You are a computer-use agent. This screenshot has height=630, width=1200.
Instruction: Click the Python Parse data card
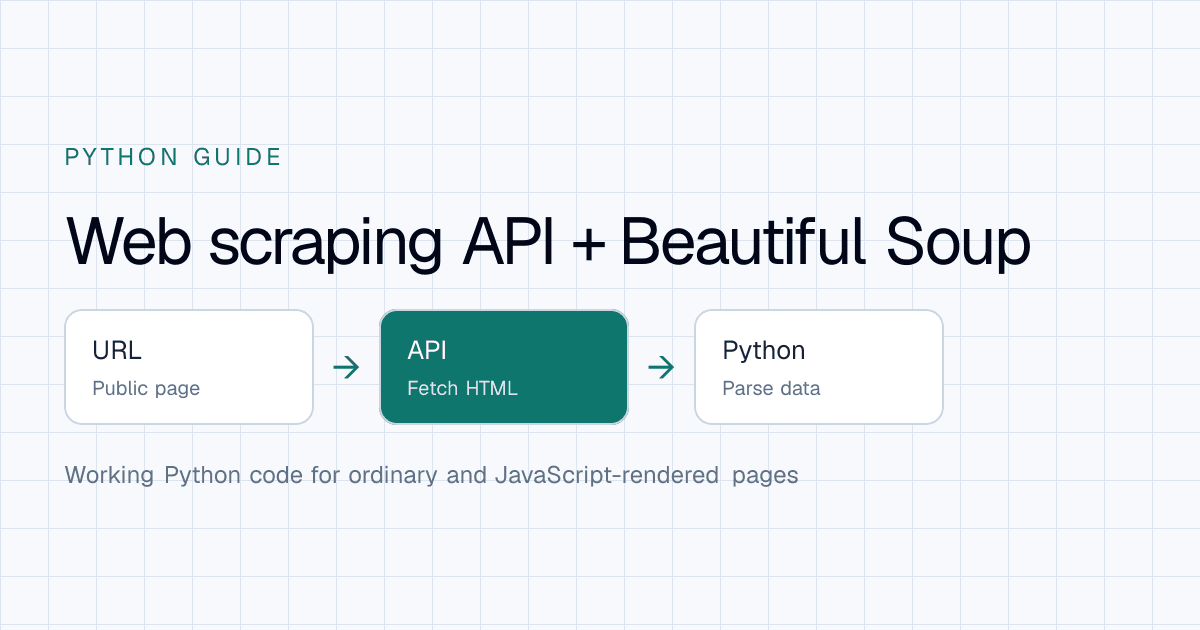pyautogui.click(x=819, y=367)
